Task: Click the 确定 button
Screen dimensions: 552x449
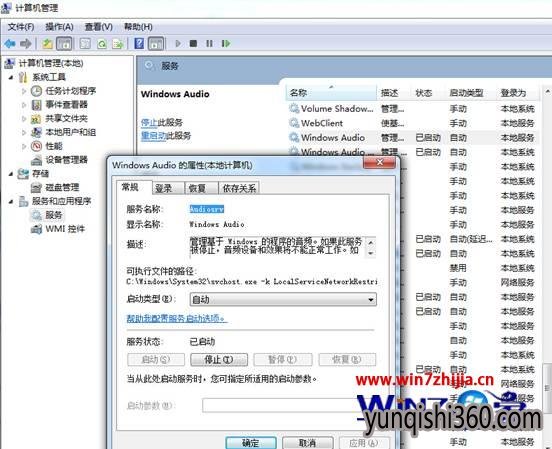Action: (251, 443)
